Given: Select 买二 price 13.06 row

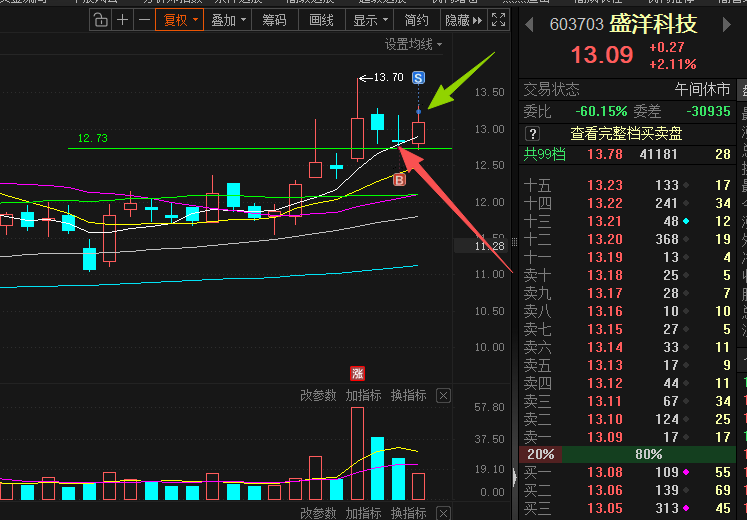Looking at the screenshot, I should (627, 490).
